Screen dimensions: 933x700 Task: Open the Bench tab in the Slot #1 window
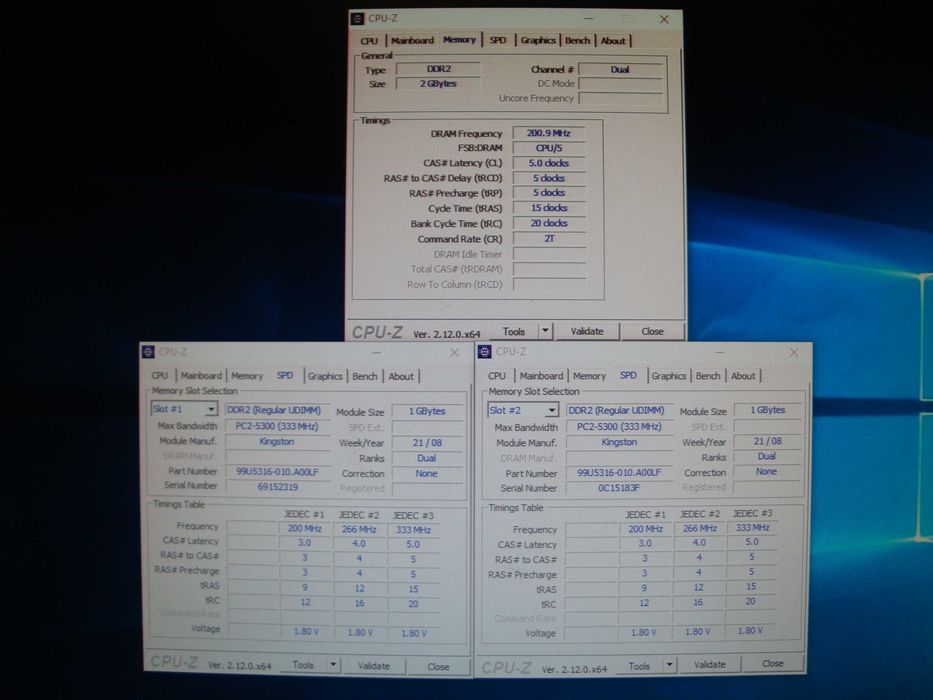[365, 376]
